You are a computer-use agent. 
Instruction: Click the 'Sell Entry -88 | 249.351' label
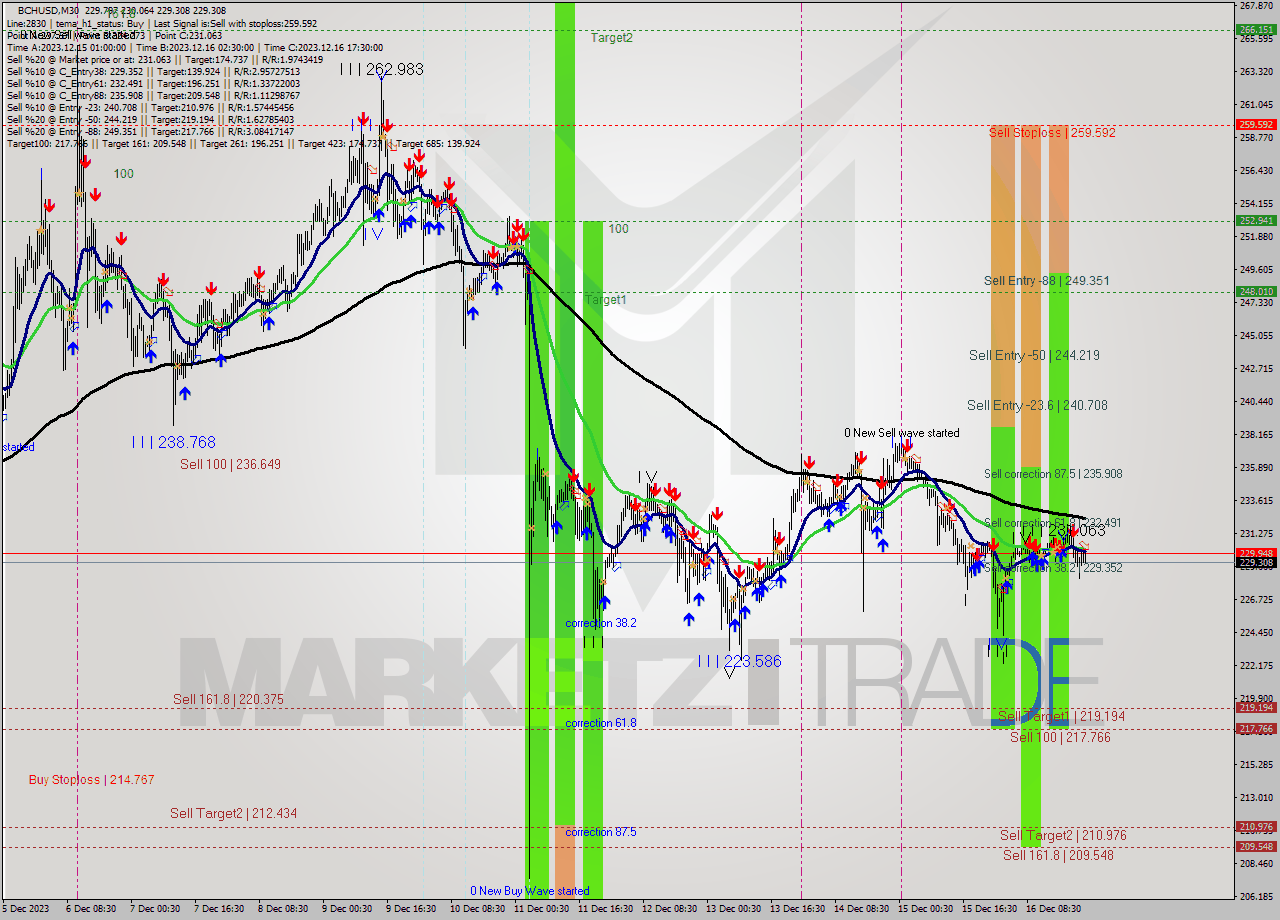[1046, 280]
